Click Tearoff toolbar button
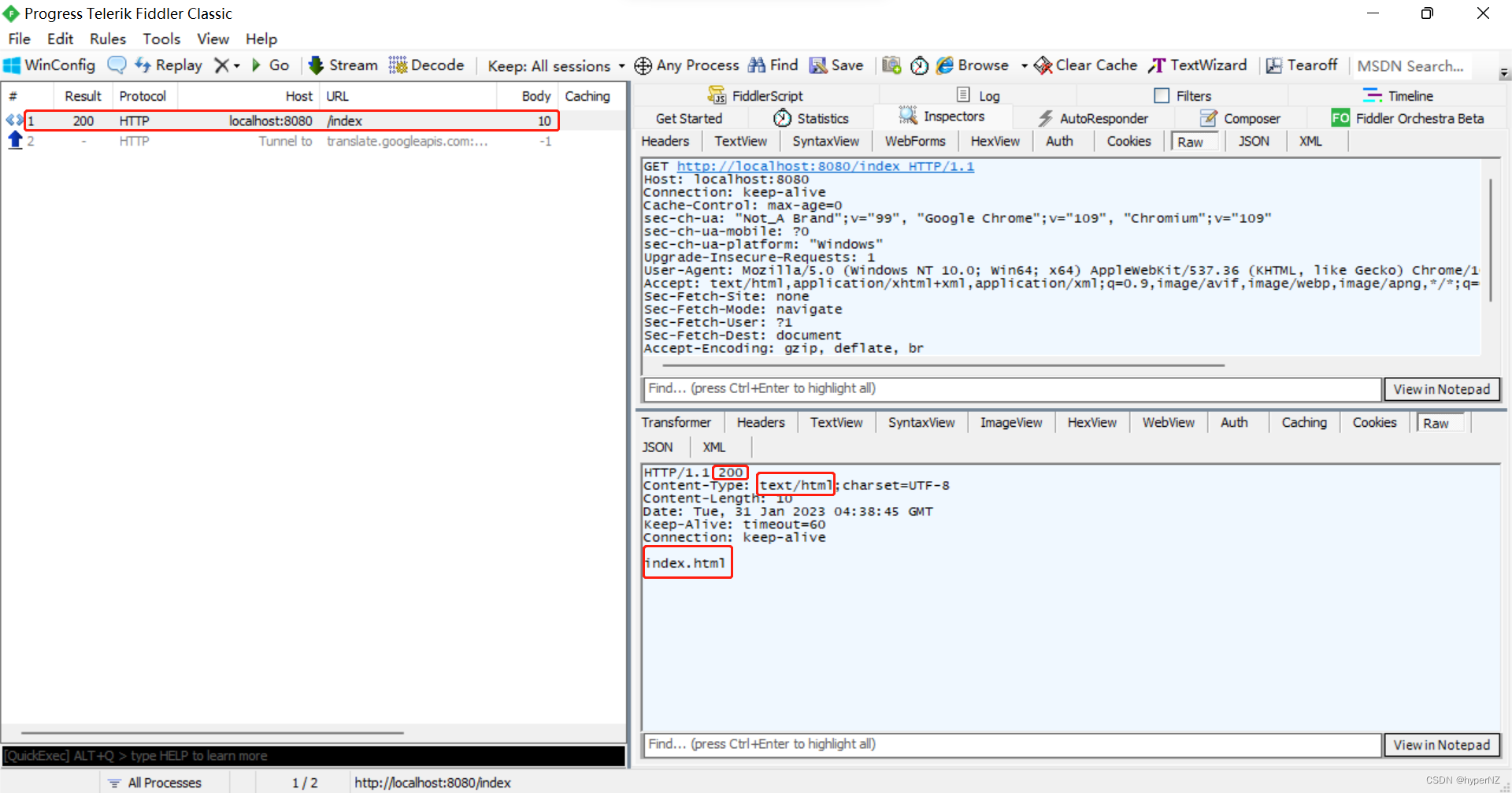The image size is (1512, 793). [1302, 65]
